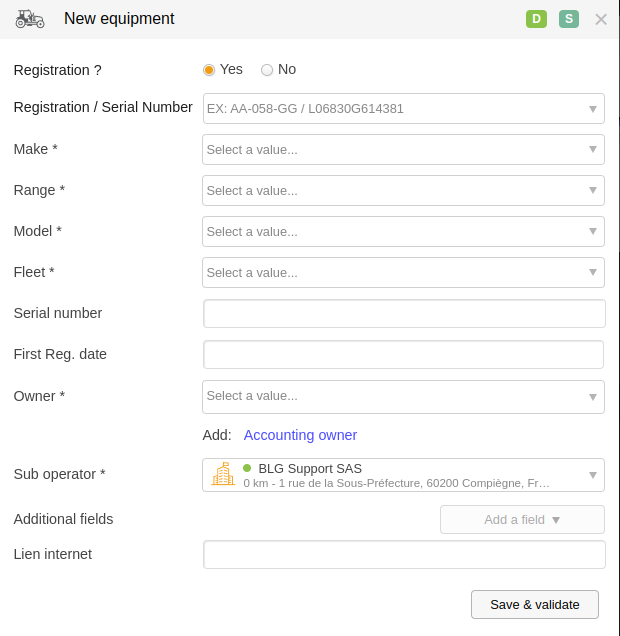Click the green status dot beside BLG Support SAS
Screen dimensions: 620x636
[x=247, y=468]
